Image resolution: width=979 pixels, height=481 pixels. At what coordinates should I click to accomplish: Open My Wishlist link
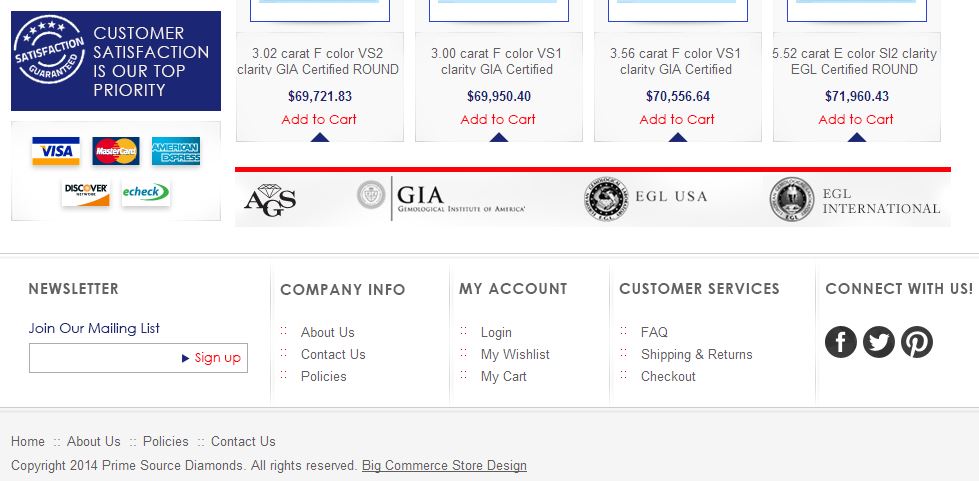515,354
